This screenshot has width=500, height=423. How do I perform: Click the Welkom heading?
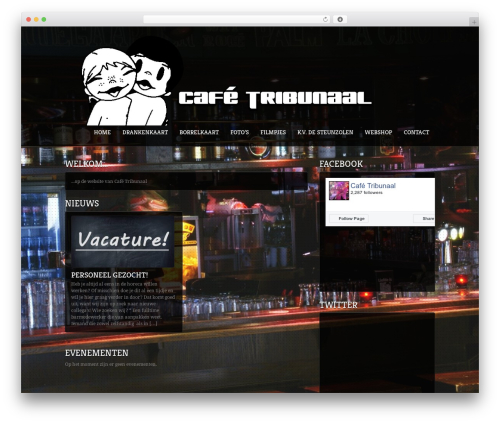click(85, 164)
